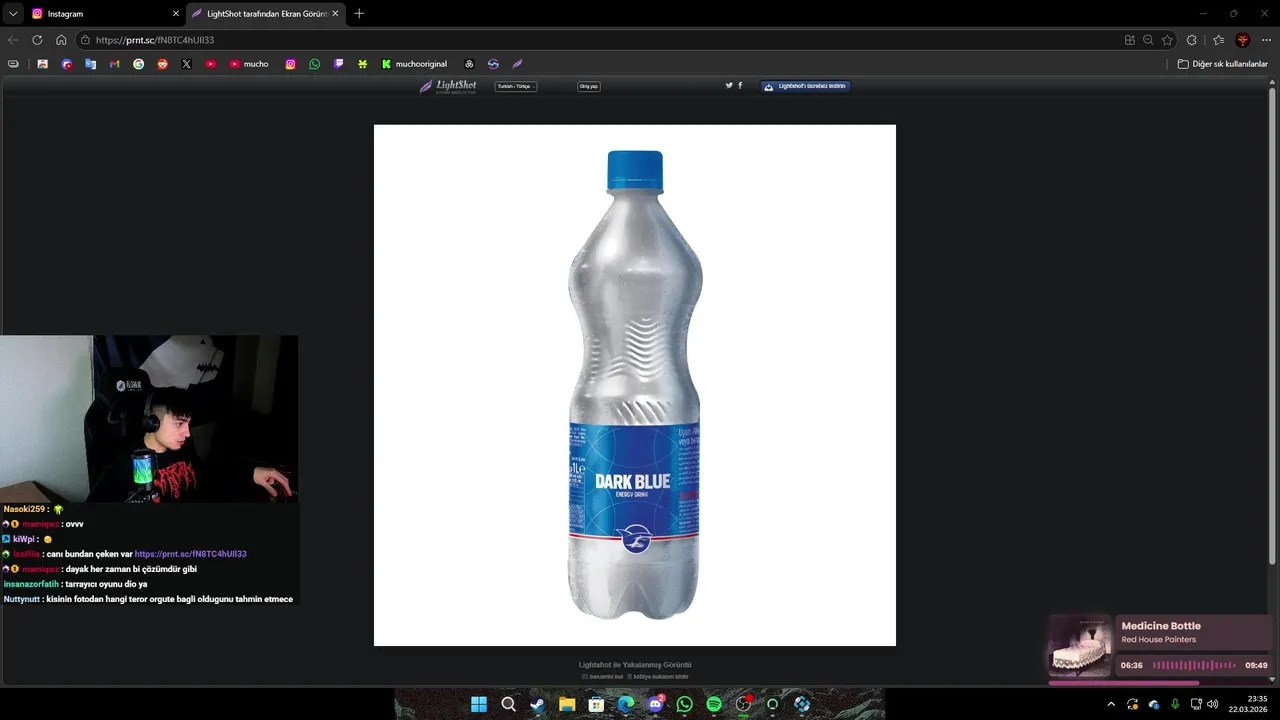Click 'Lightshot'ı ücretsiz indirin' download button
This screenshot has height=720, width=1280.
(805, 86)
